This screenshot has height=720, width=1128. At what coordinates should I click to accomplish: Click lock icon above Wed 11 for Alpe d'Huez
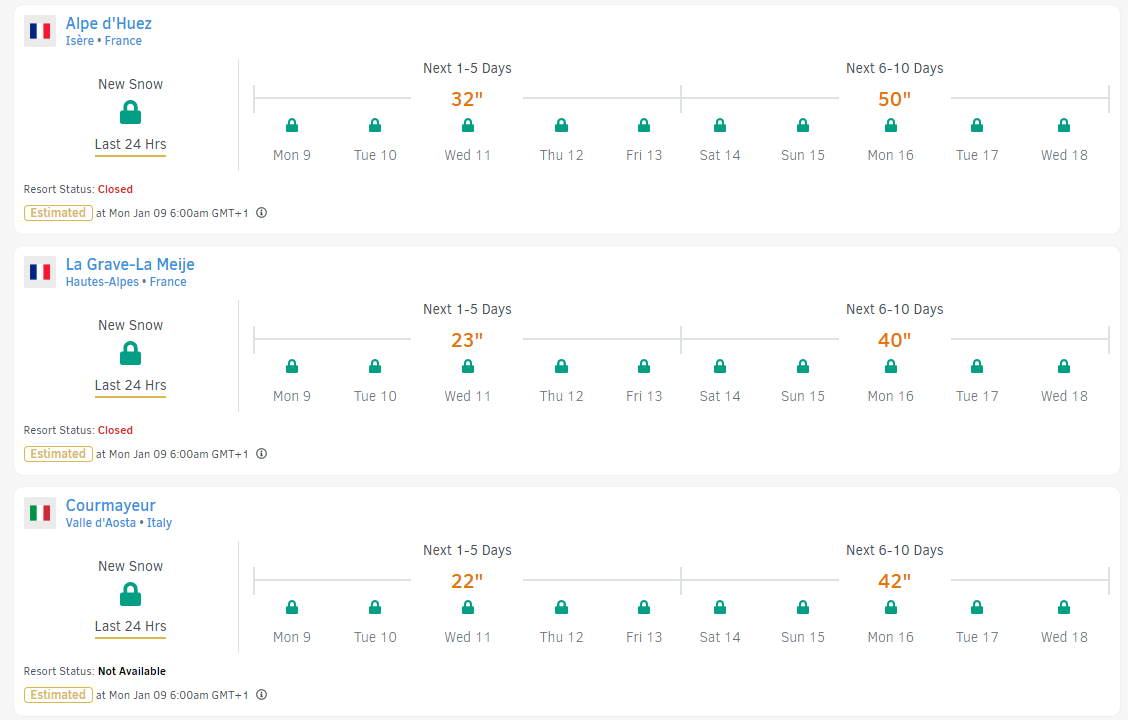pyautogui.click(x=468, y=126)
